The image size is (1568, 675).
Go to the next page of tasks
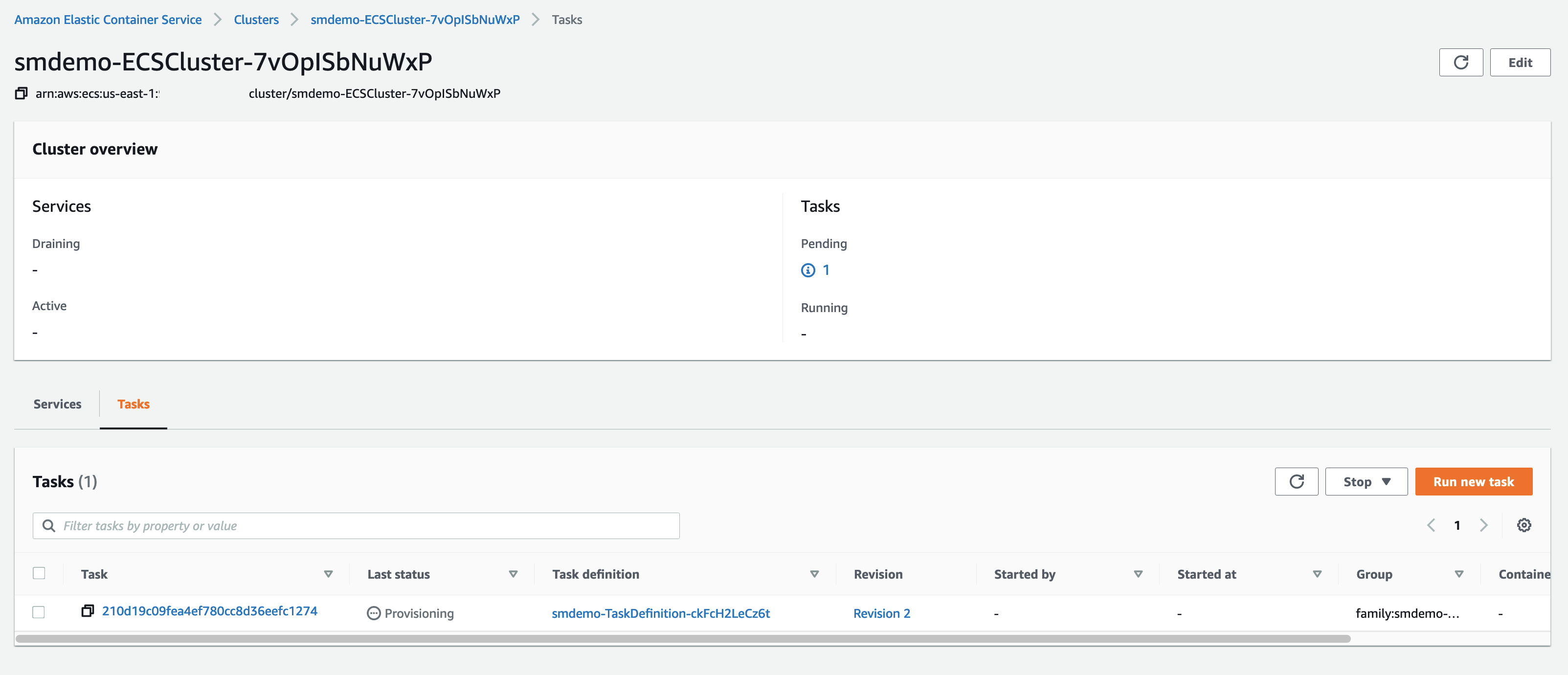click(1483, 525)
